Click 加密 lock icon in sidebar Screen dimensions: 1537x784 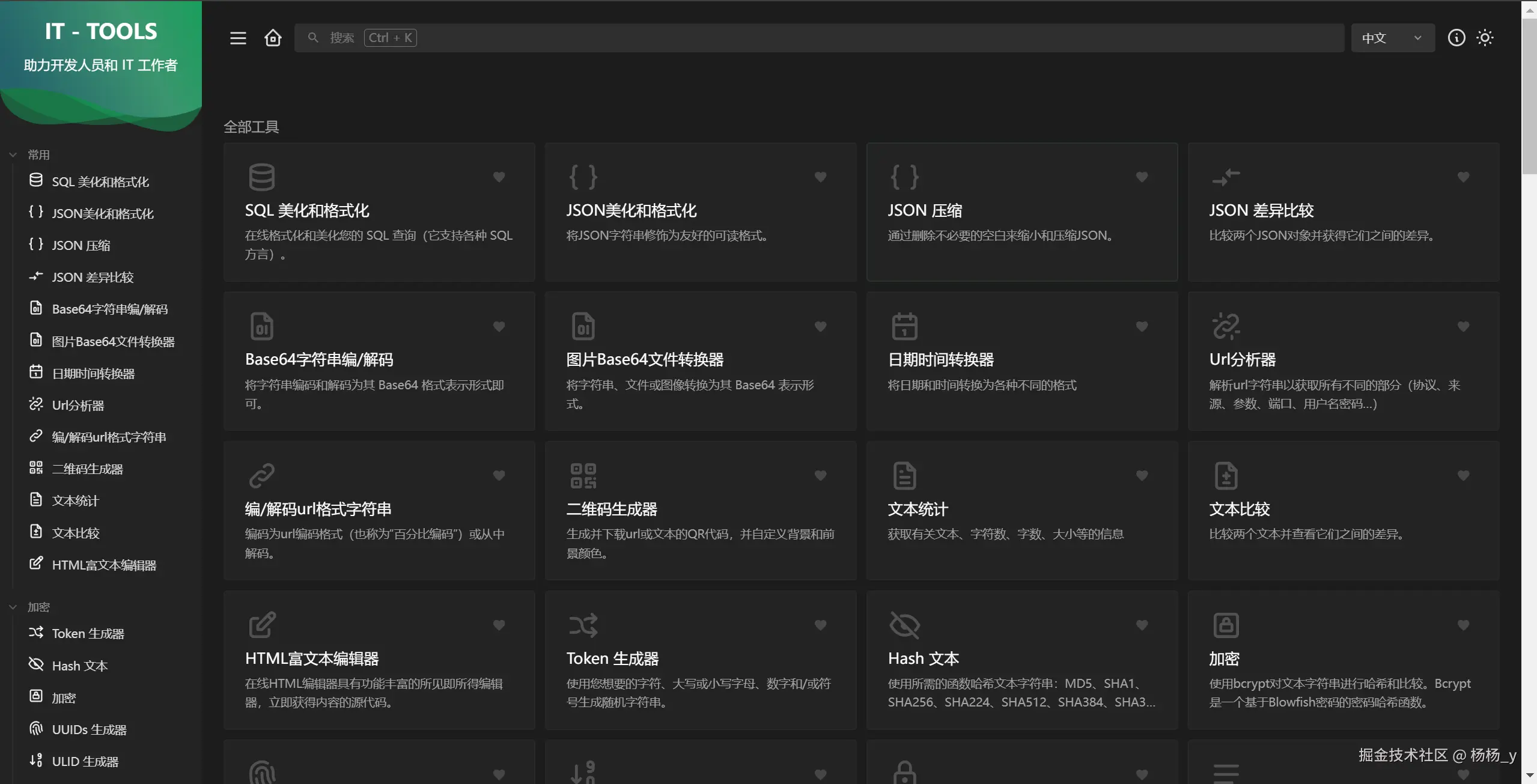pyautogui.click(x=36, y=696)
